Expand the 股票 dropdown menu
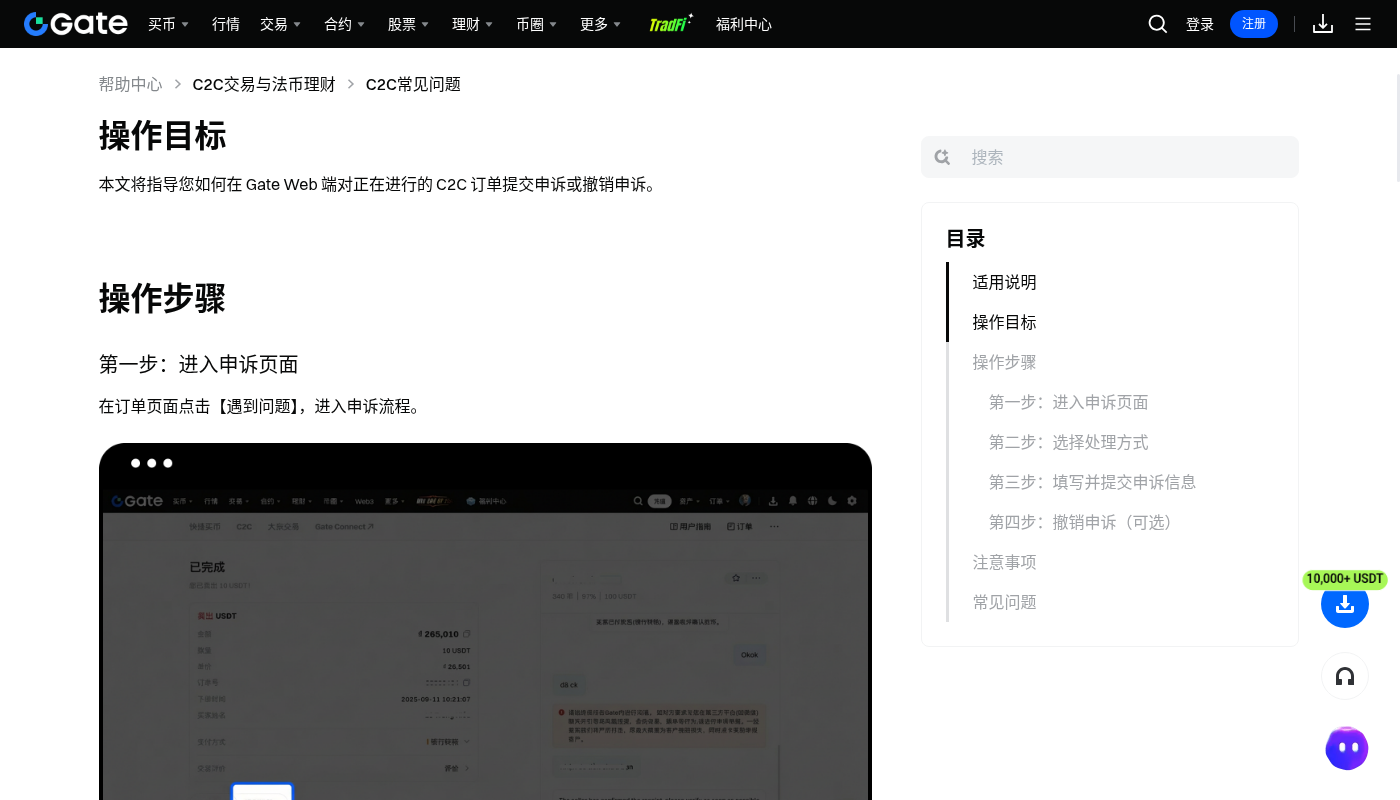The height and width of the screenshot is (800, 1400). pyautogui.click(x=408, y=24)
